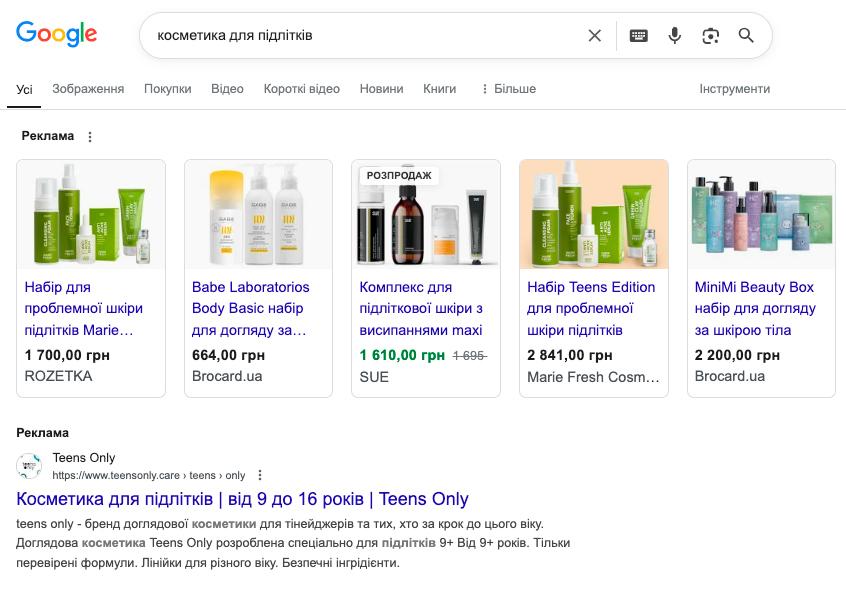Go to Google home via the logo
Image resolution: width=846 pixels, height=590 pixels.
[57, 34]
